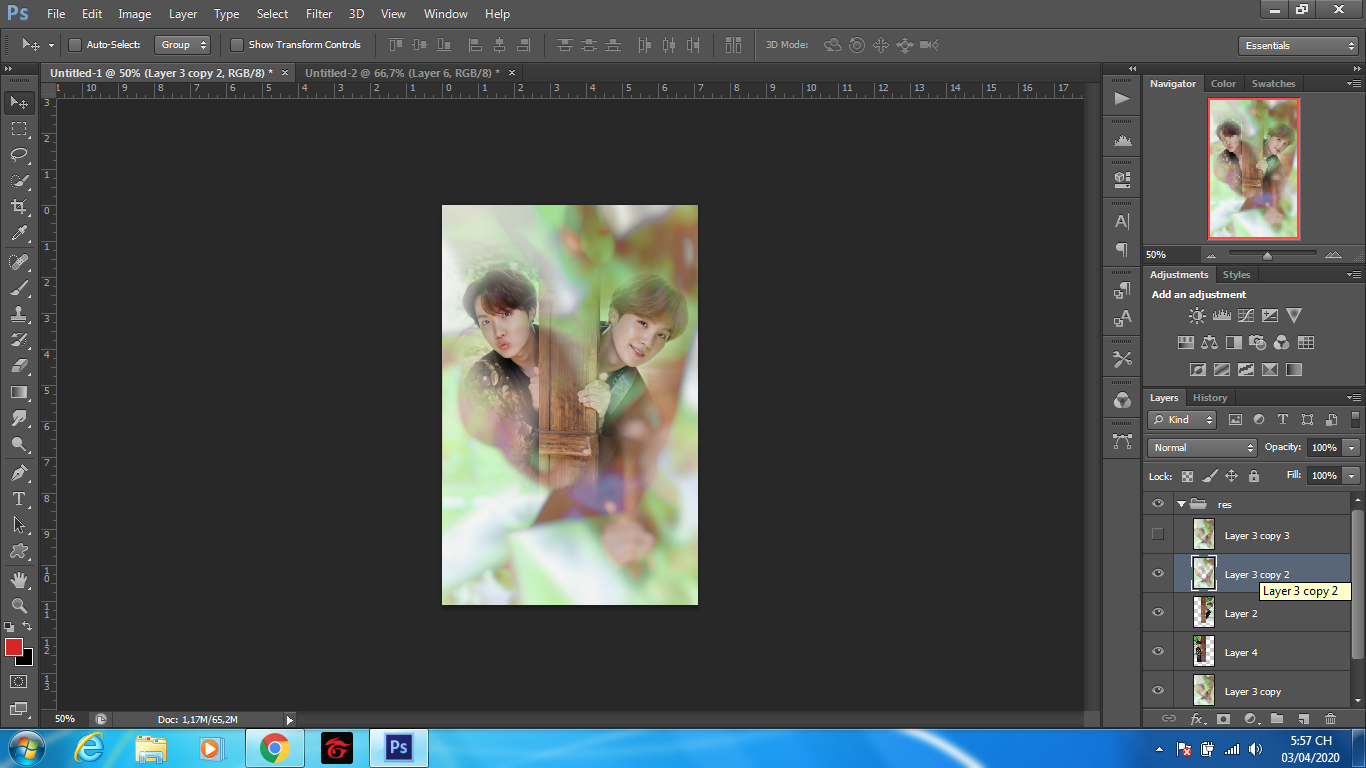Collapse the res layer group
The image size is (1366, 768).
[1181, 505]
